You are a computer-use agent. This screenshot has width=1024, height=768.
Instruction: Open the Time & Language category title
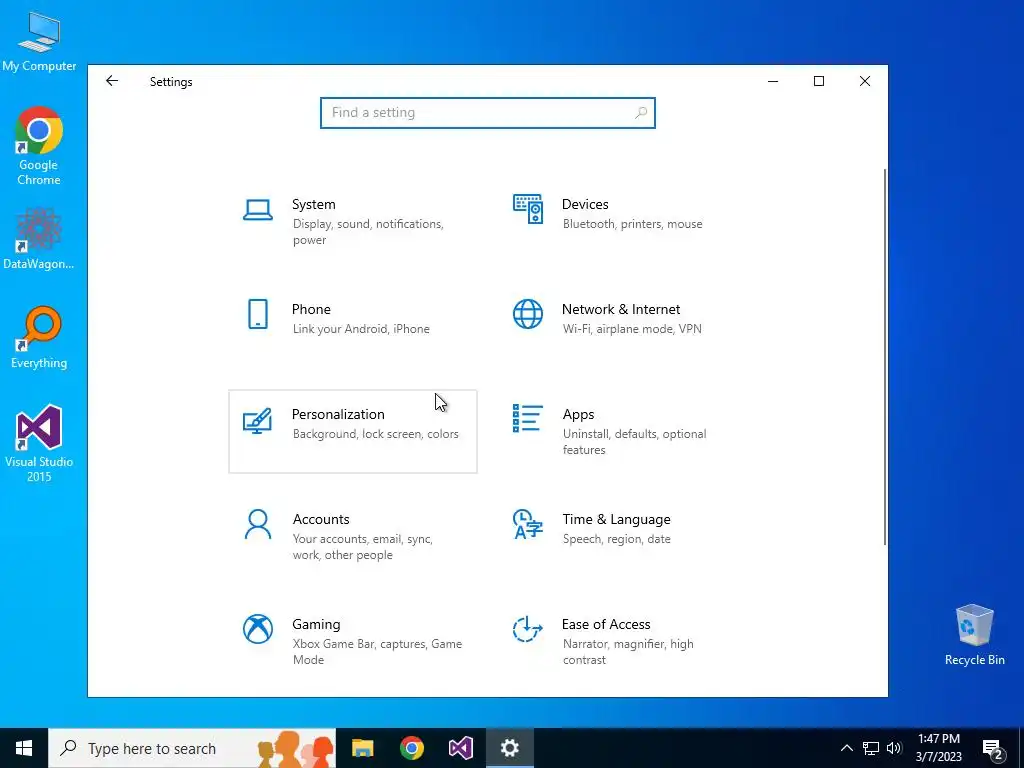(x=616, y=519)
